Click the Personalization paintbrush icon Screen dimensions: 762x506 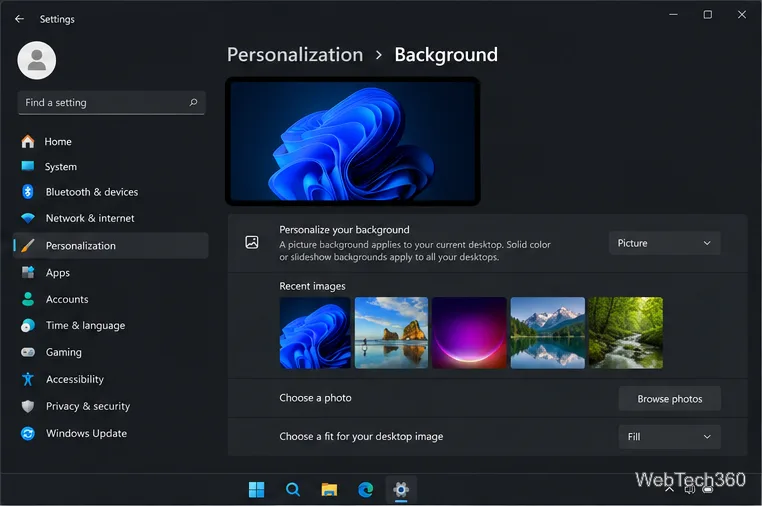point(28,245)
